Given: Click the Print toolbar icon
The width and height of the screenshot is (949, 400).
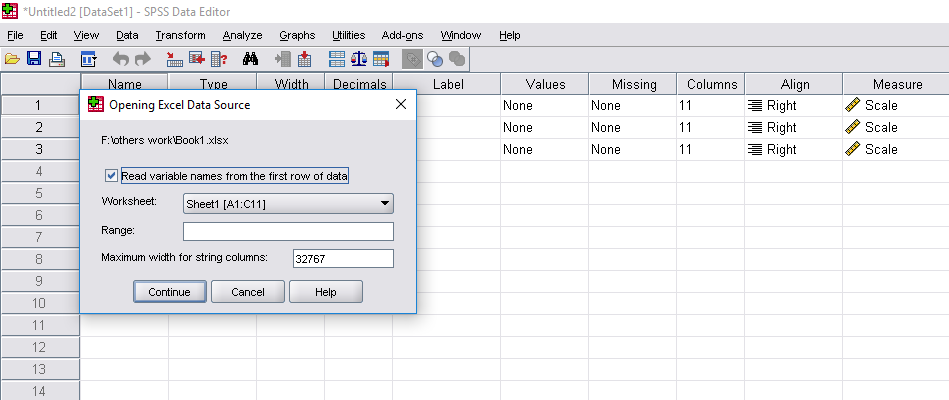Looking at the screenshot, I should coord(57,59).
